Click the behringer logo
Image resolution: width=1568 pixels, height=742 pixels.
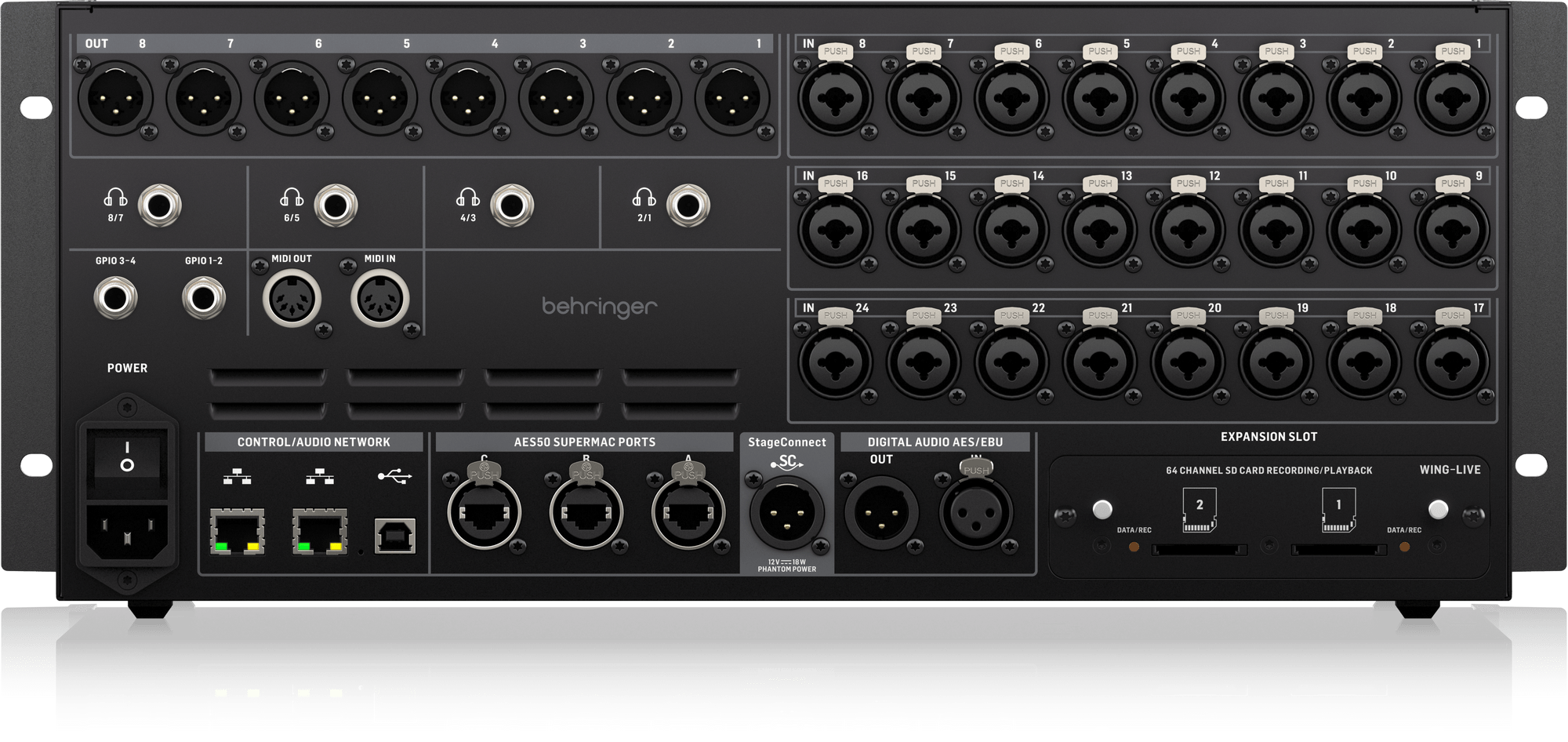pos(600,307)
